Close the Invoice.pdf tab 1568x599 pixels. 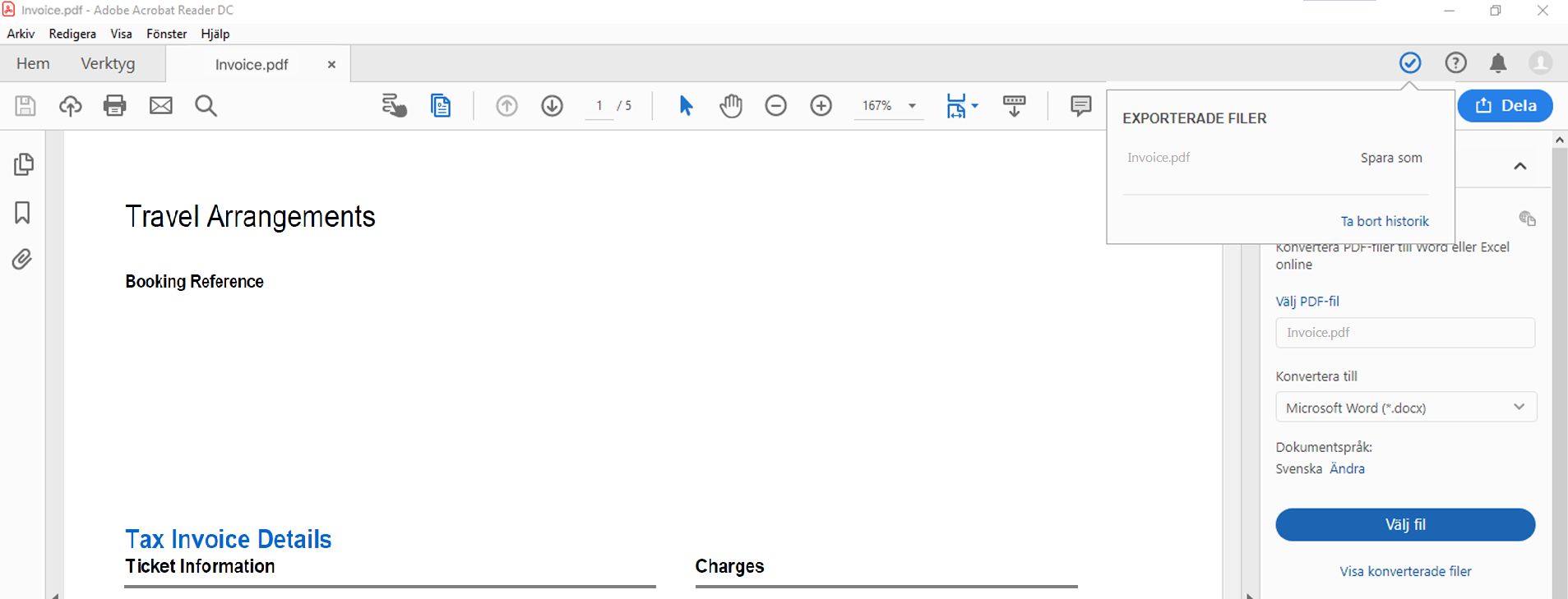pyautogui.click(x=331, y=64)
